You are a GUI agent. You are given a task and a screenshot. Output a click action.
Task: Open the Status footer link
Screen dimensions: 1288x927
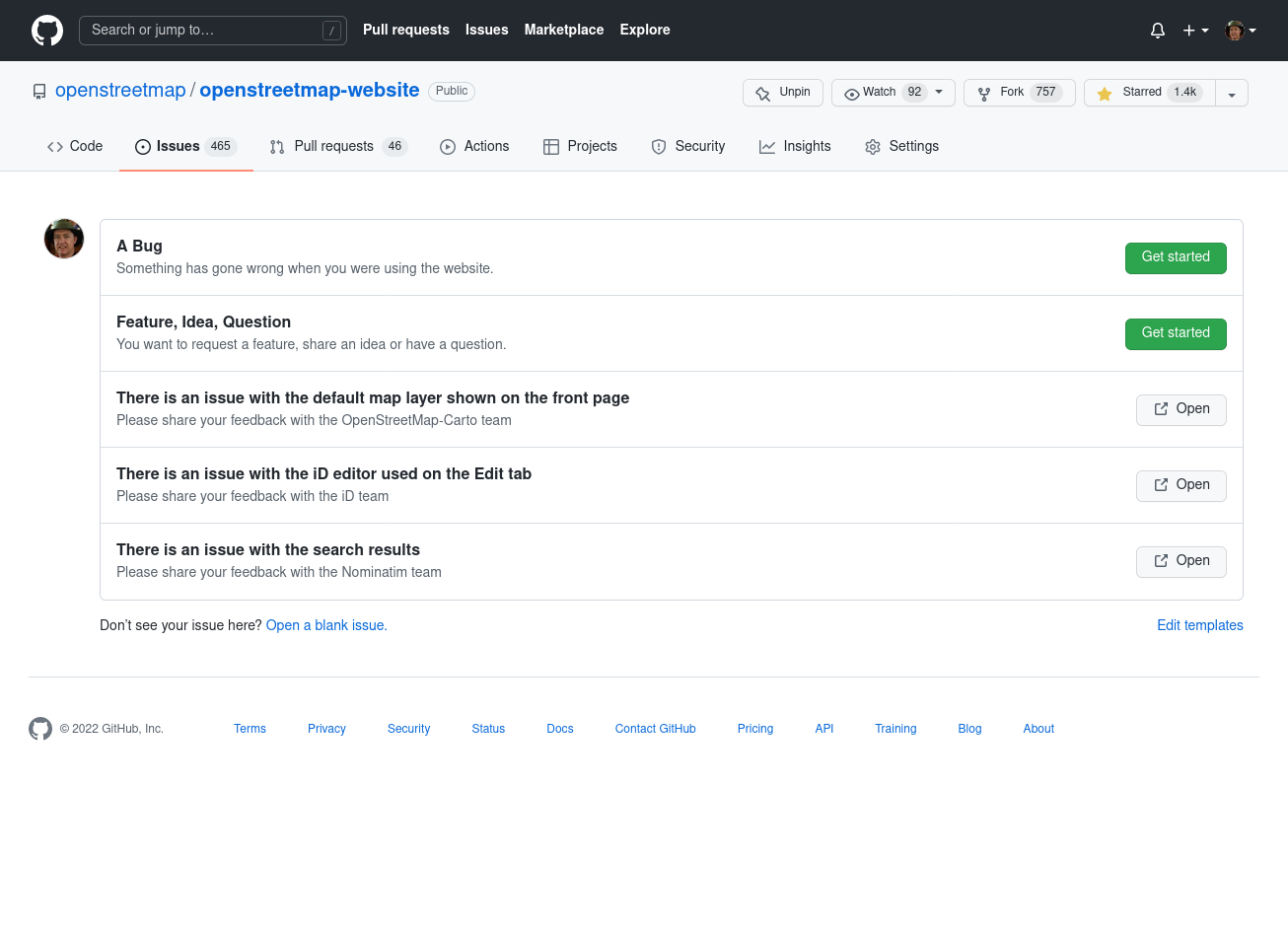(488, 729)
